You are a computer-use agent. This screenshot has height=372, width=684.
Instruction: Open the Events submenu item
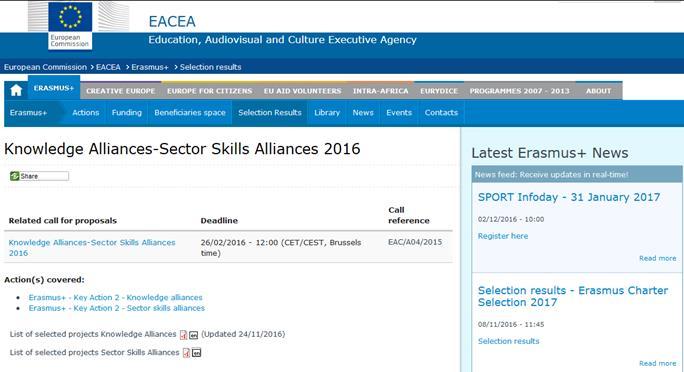[x=399, y=113]
